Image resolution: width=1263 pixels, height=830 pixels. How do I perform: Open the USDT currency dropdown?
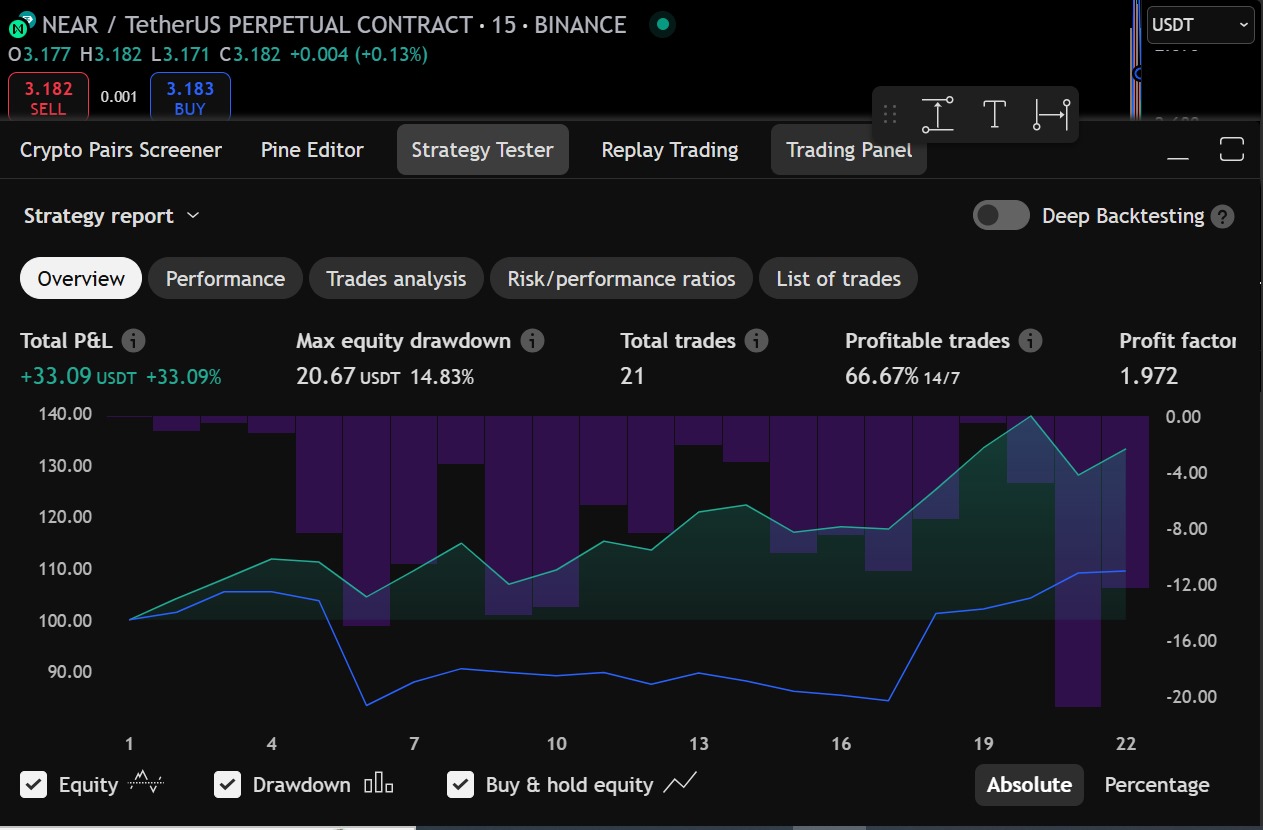click(1200, 25)
